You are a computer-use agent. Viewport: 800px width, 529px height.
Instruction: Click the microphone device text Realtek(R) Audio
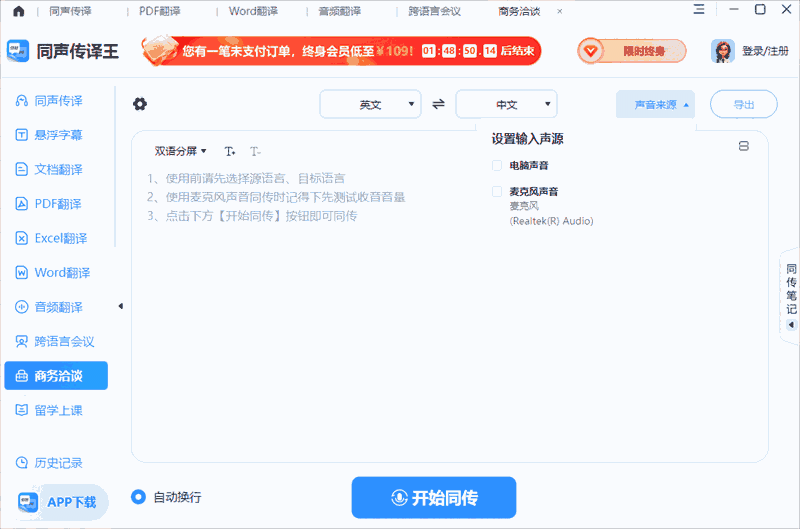[551, 221]
